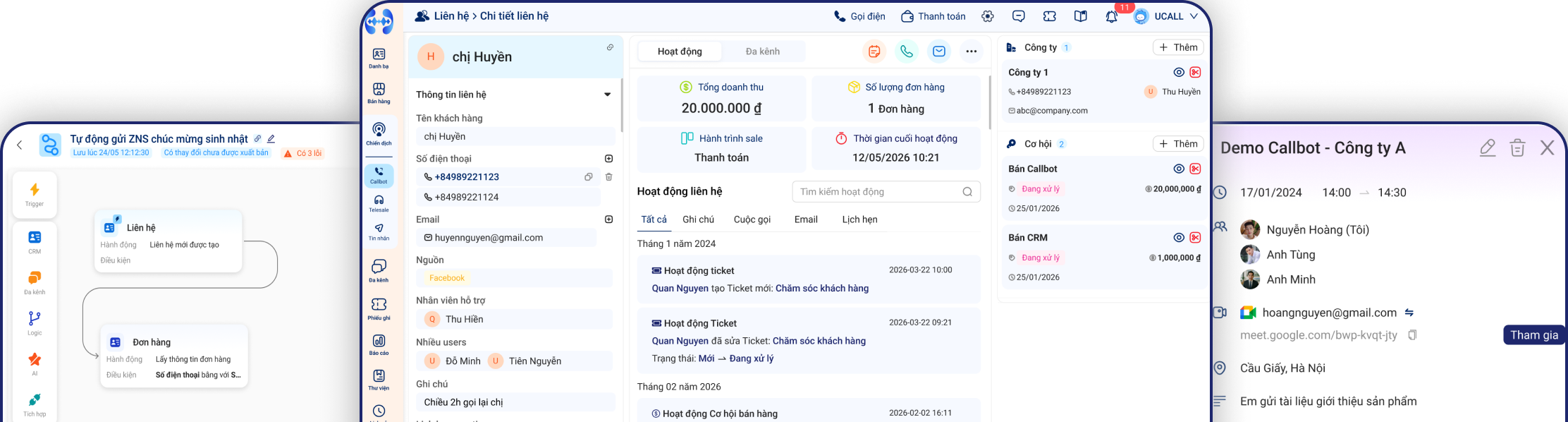1568x422 pixels.
Task: Select Tích hợp block in automation panel
Action: [x=35, y=405]
